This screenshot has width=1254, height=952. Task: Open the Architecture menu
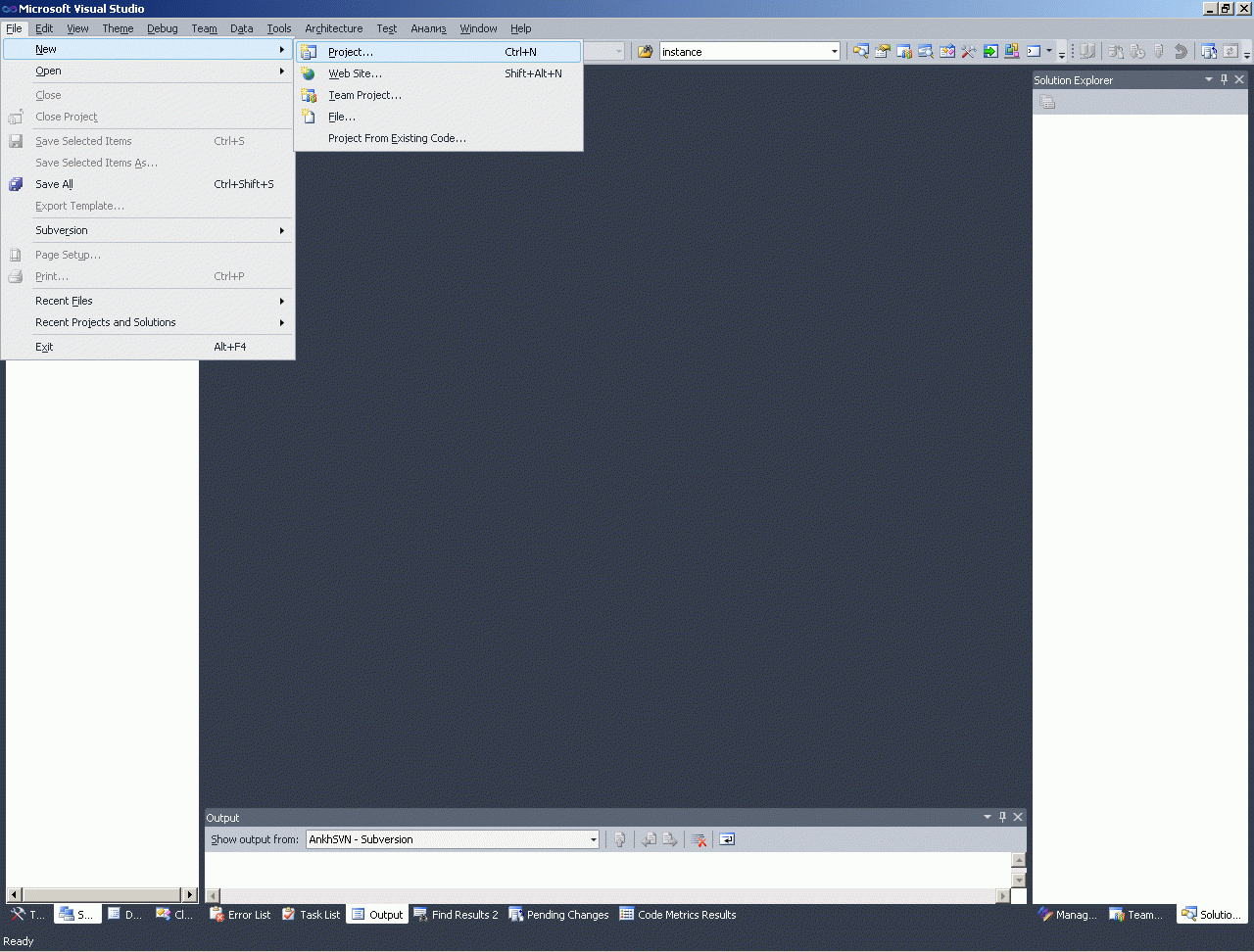pyautogui.click(x=333, y=28)
